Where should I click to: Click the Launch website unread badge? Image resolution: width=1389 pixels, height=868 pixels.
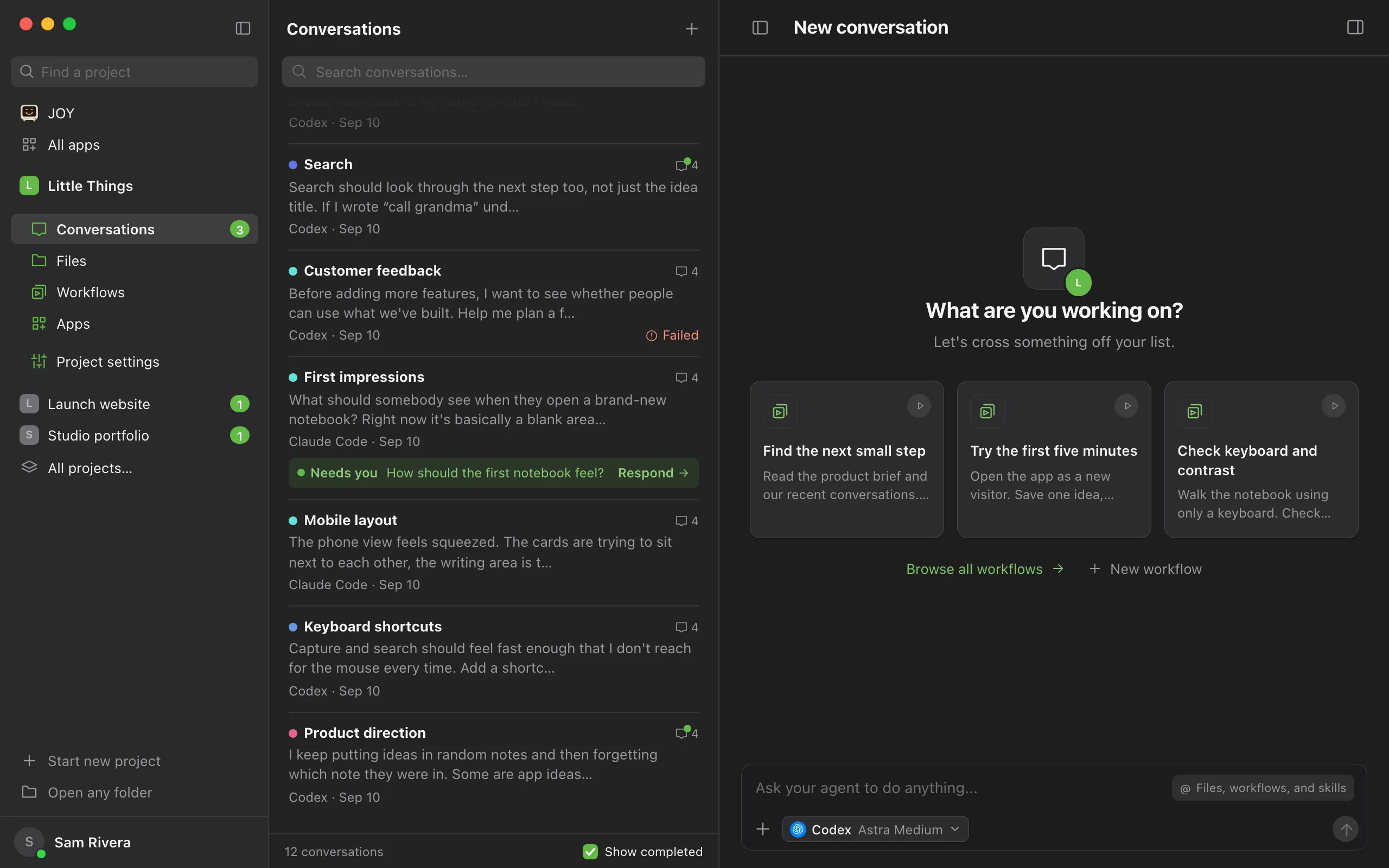pos(240,404)
